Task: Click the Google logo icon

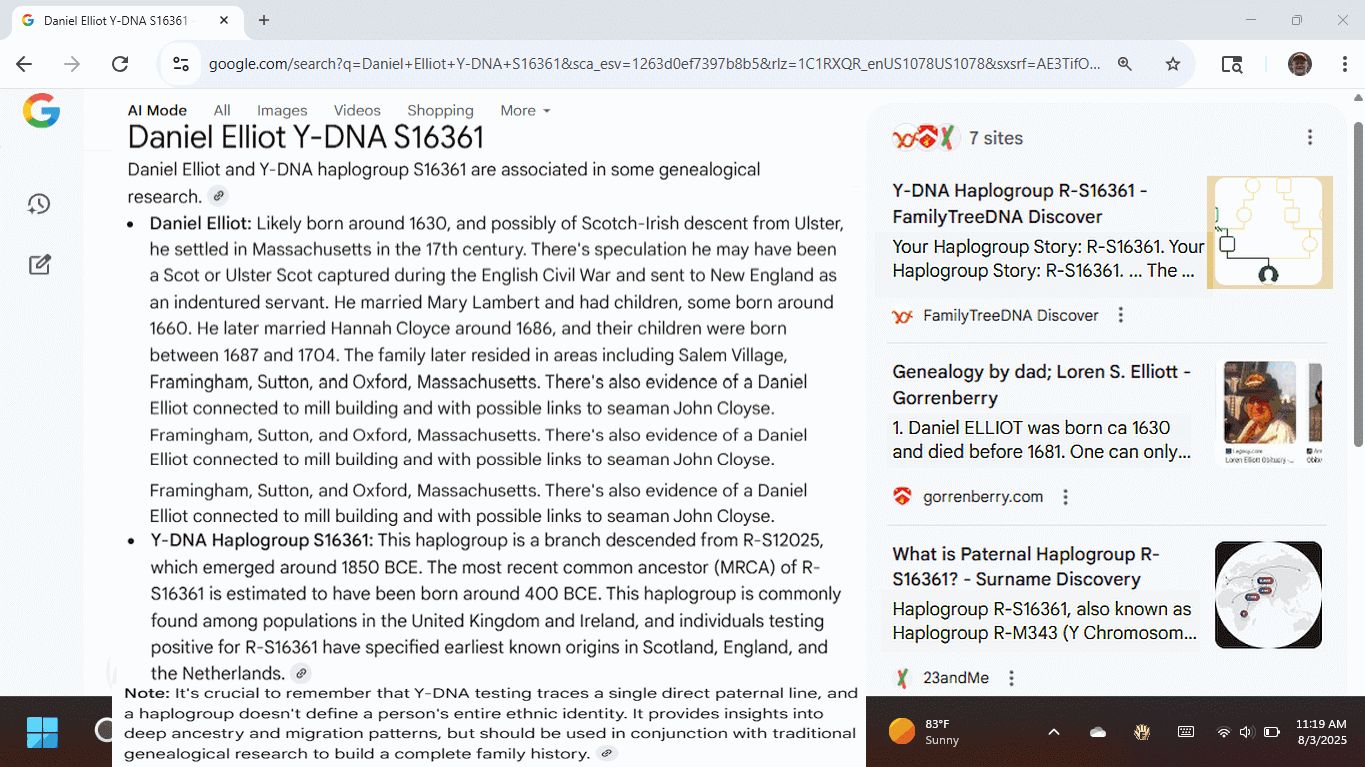Action: click(41, 111)
